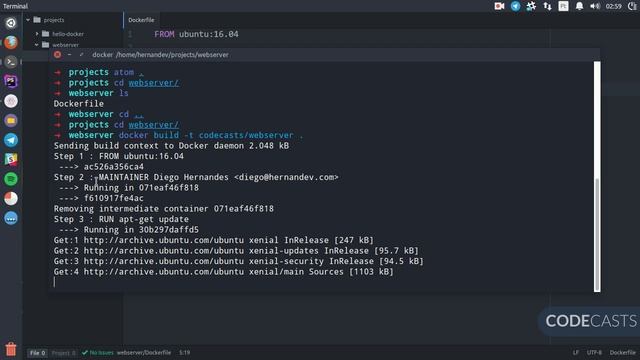Image resolution: width=640 pixels, height=360 pixels.
Task: Open the yellow files app dock icon
Action: (11, 120)
